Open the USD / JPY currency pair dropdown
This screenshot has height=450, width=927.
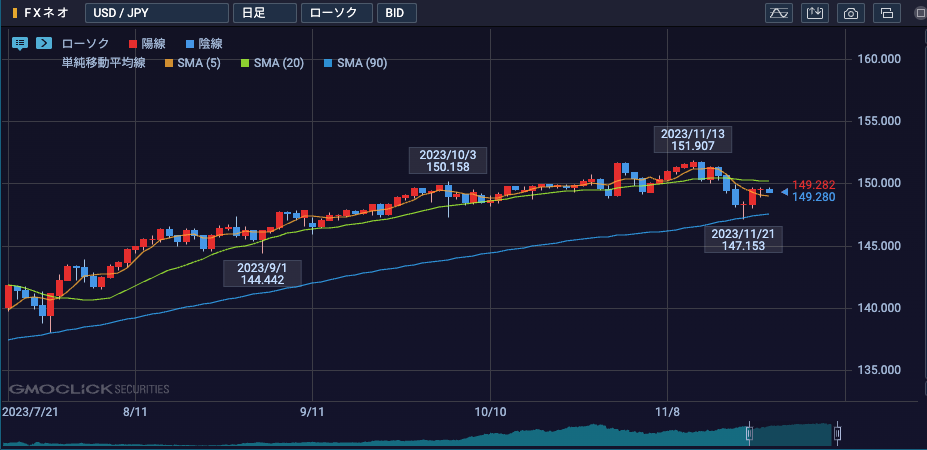[x=155, y=13]
